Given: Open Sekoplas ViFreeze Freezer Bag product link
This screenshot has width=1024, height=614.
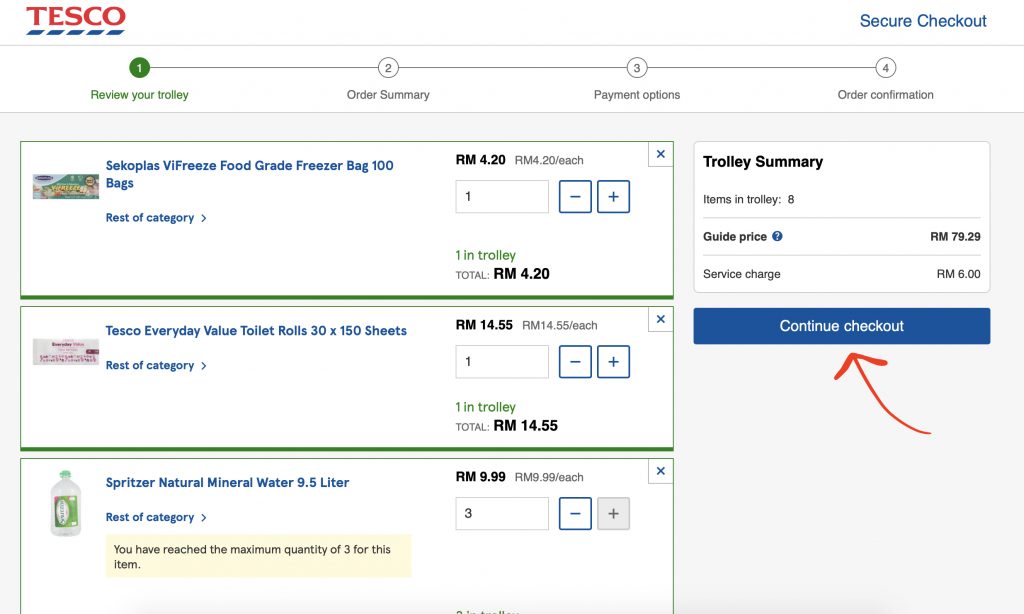Looking at the screenshot, I should (x=249, y=174).
